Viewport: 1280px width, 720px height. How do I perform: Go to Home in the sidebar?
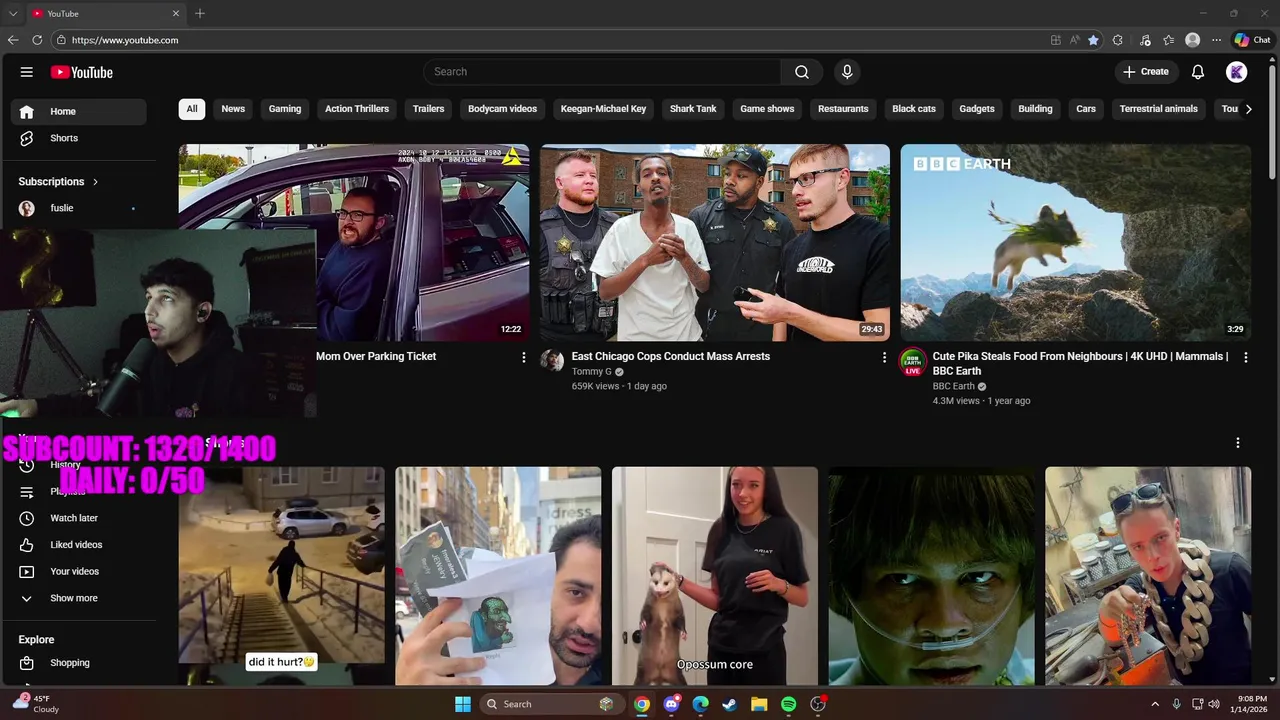[x=79, y=111]
